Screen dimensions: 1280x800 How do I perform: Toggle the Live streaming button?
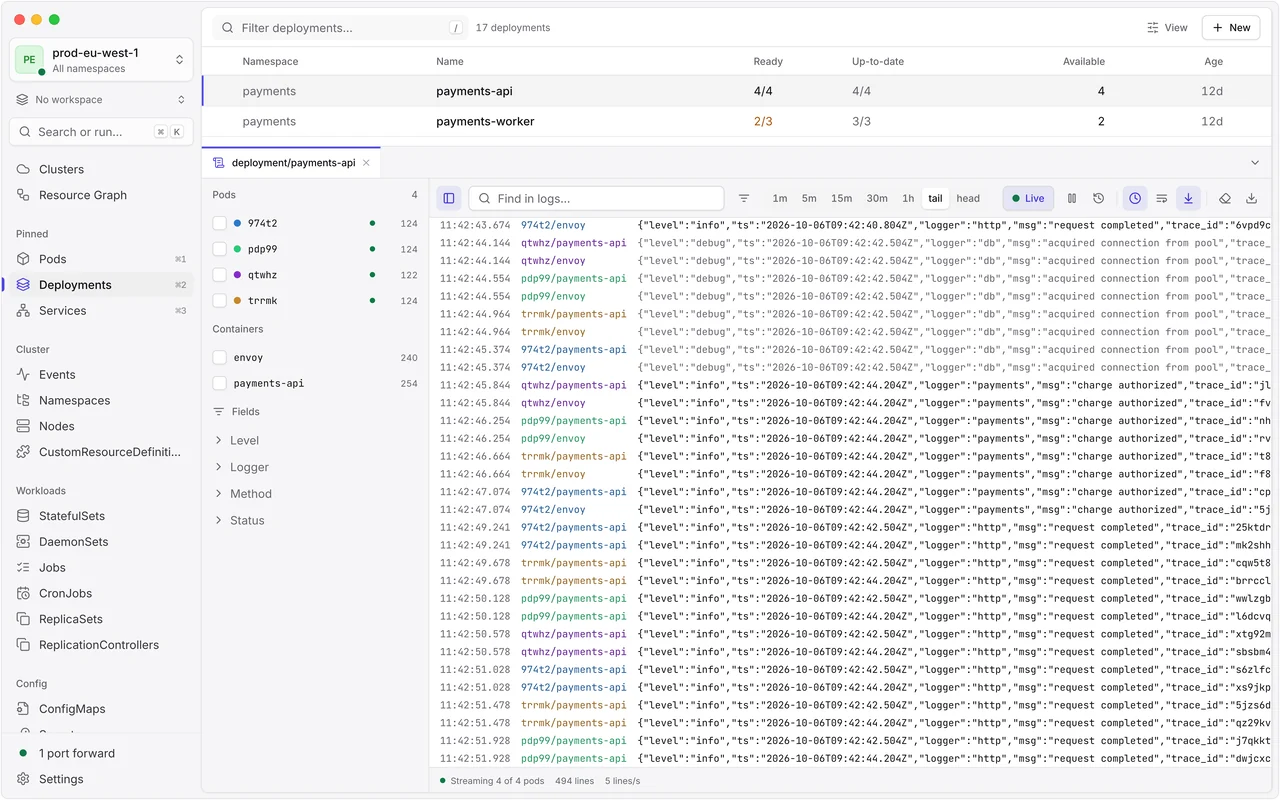1028,198
